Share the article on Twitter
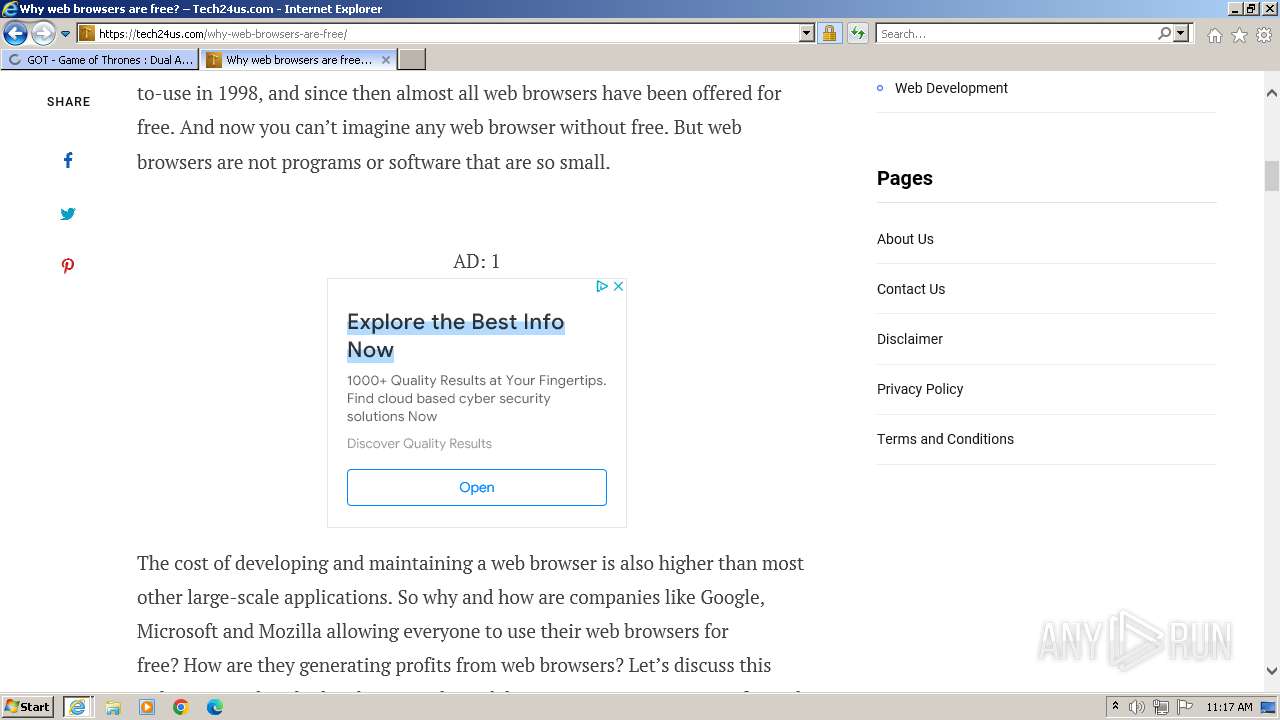The width and height of the screenshot is (1280, 720). point(68,213)
